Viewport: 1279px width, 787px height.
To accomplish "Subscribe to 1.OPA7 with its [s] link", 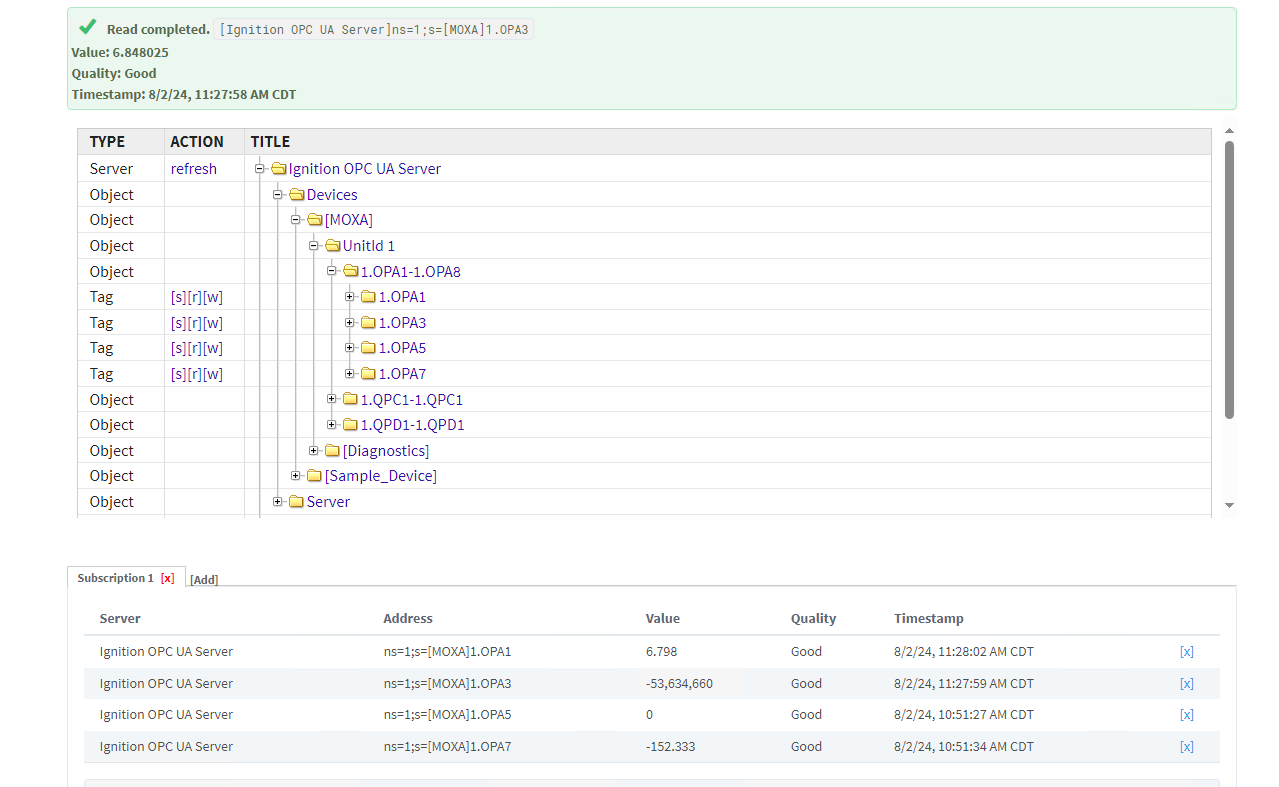I will coord(178,374).
